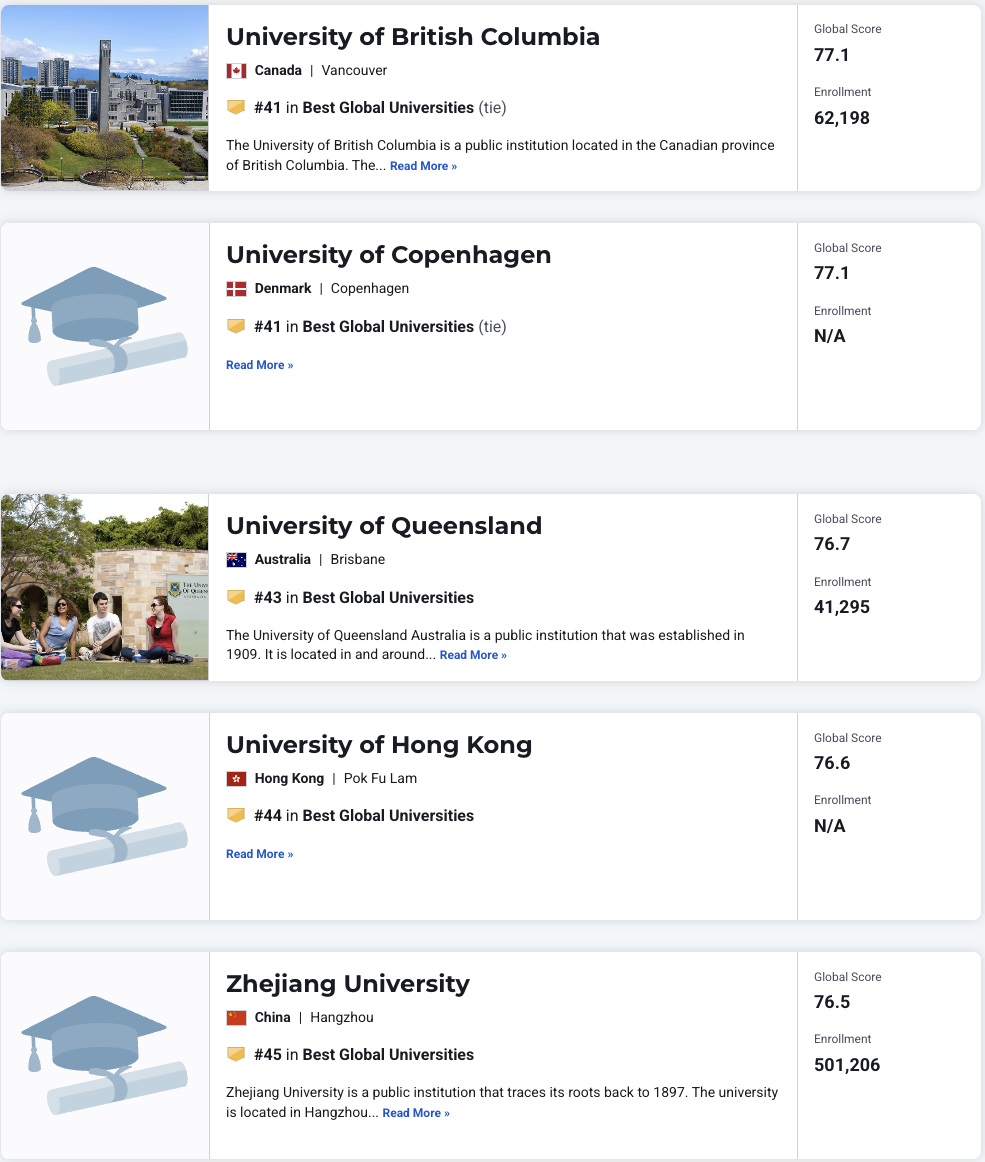This screenshot has height=1162, width=985.
Task: Open University of Hong Kong title link
Action: pyautogui.click(x=379, y=744)
